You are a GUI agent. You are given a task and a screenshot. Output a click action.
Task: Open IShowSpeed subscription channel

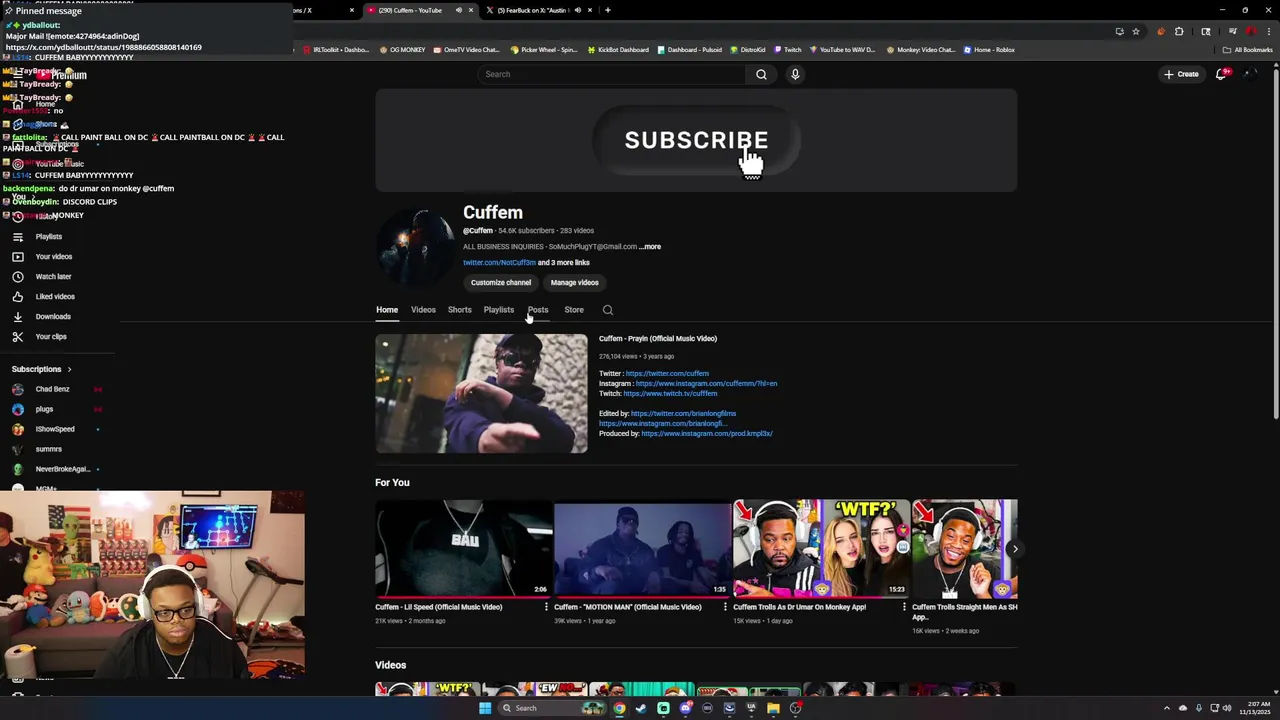click(x=56, y=429)
